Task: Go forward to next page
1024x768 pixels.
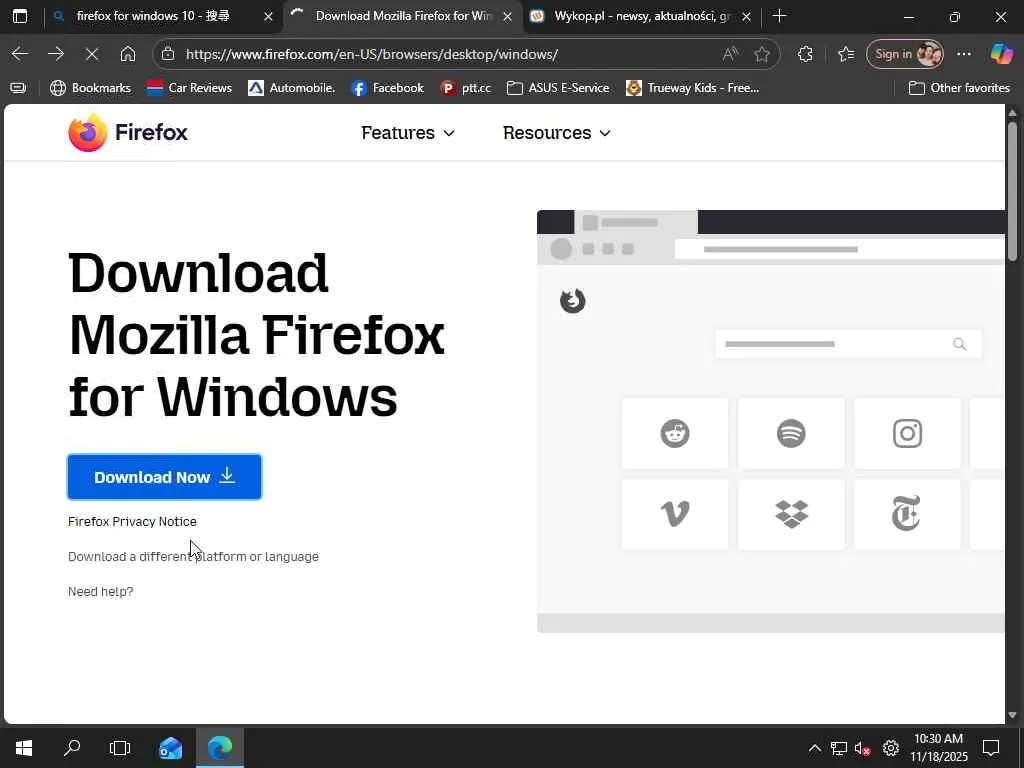Action: click(56, 54)
